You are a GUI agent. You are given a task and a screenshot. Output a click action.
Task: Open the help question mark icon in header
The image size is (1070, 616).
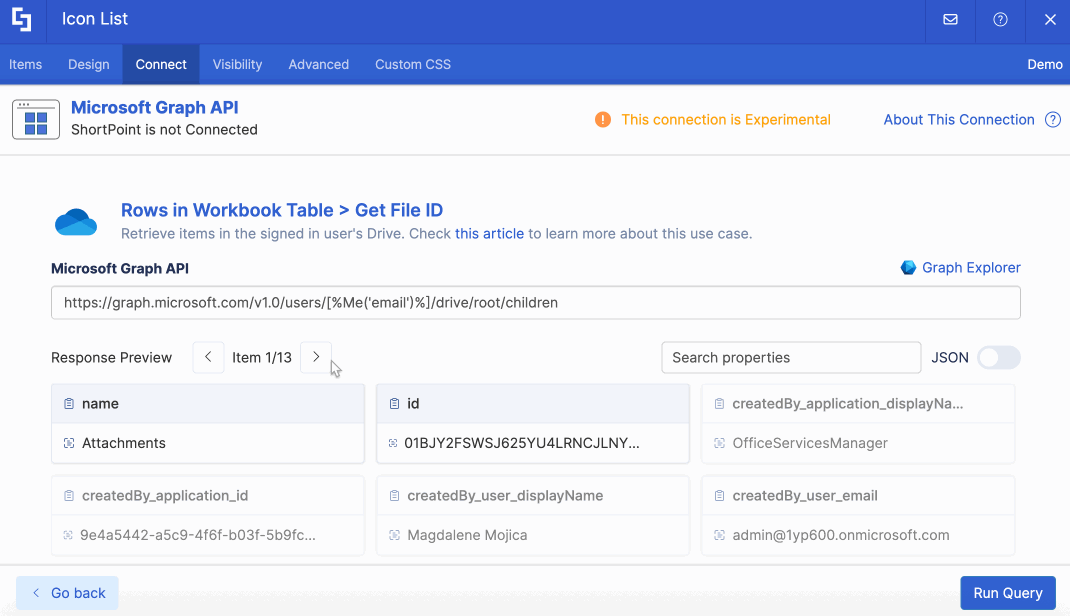(x=1000, y=20)
